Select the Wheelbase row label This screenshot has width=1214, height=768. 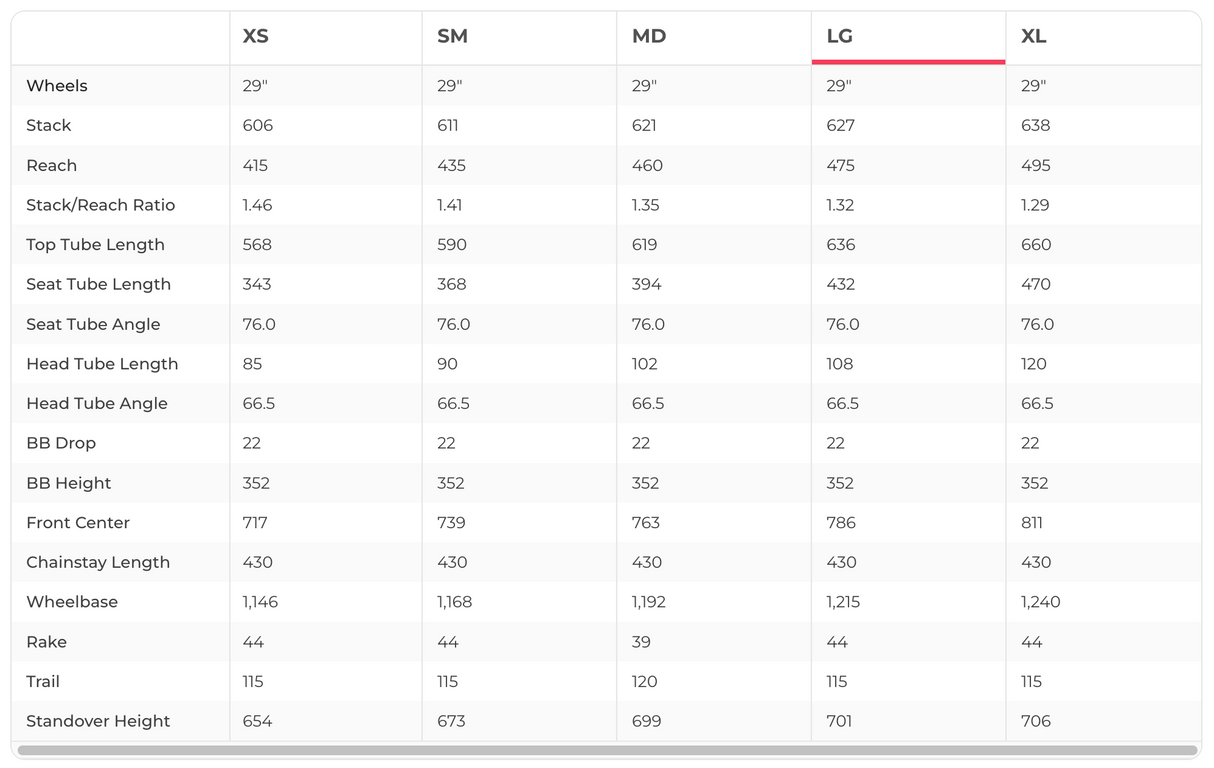click(72, 602)
